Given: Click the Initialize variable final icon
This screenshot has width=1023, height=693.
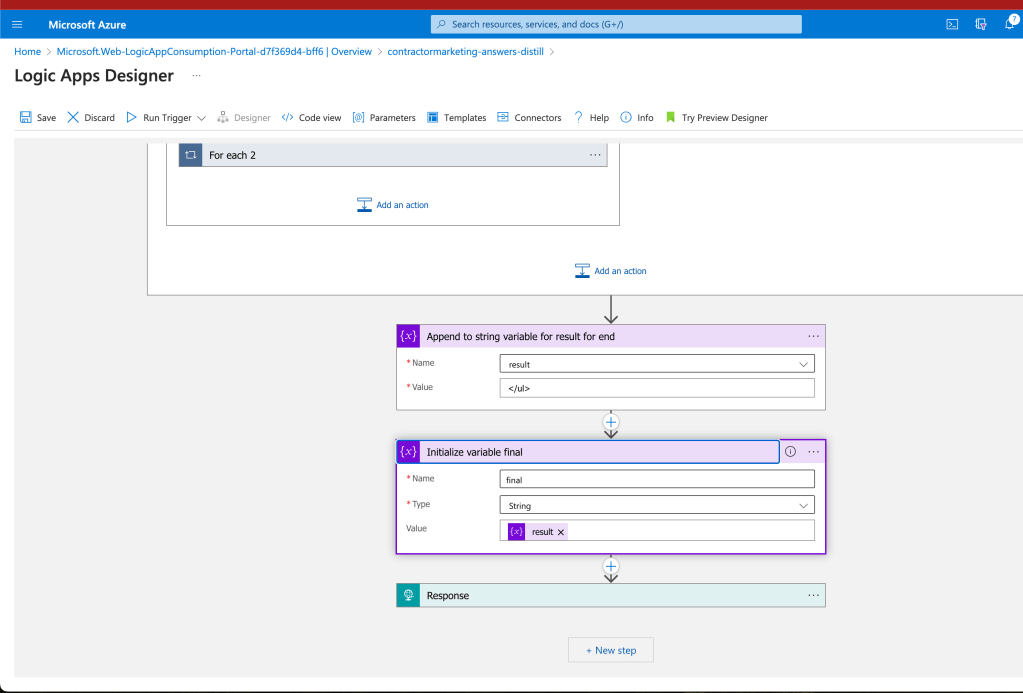Looking at the screenshot, I should coord(408,452).
